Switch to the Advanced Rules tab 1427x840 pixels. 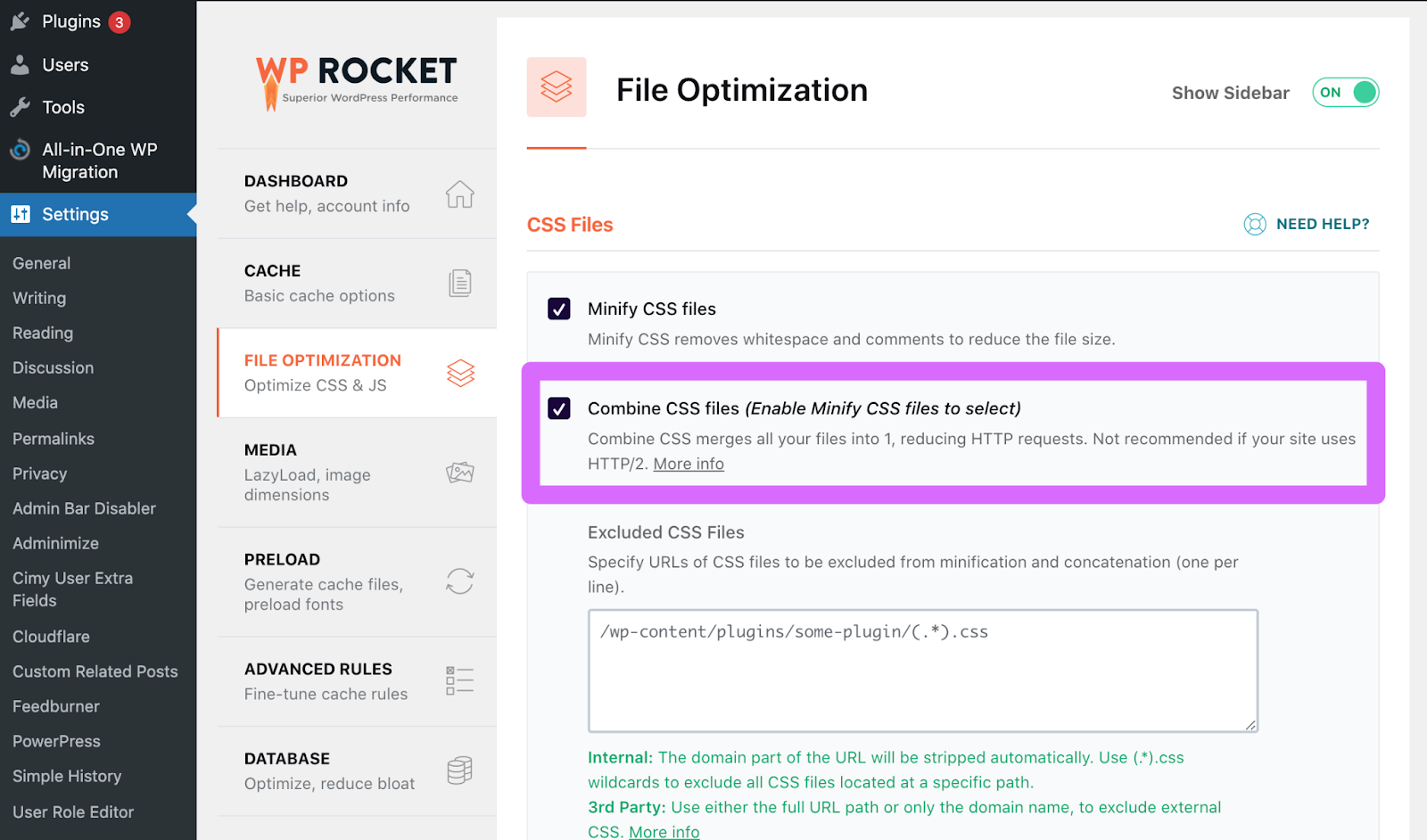coord(357,681)
